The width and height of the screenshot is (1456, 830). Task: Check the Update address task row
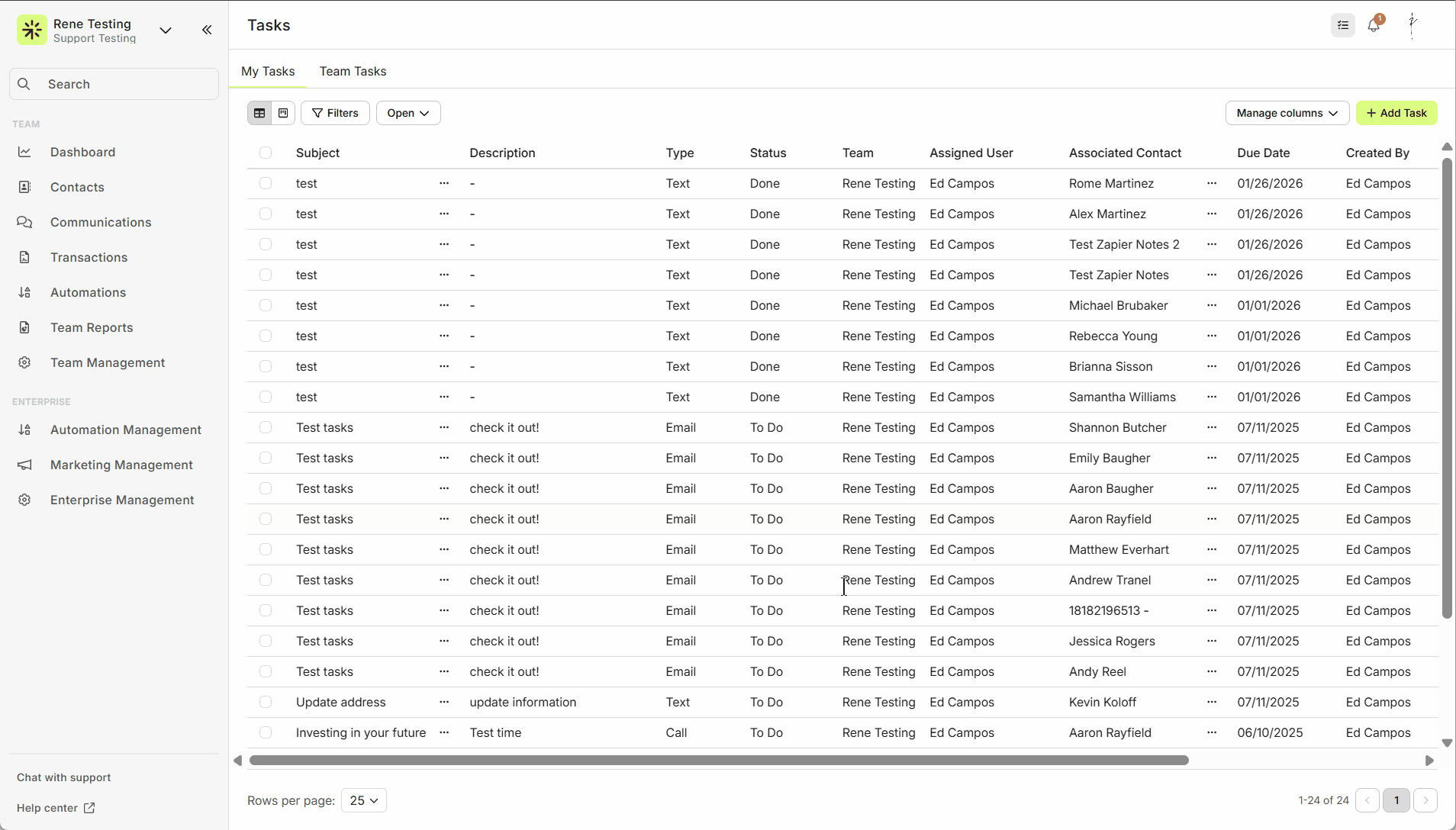click(266, 702)
